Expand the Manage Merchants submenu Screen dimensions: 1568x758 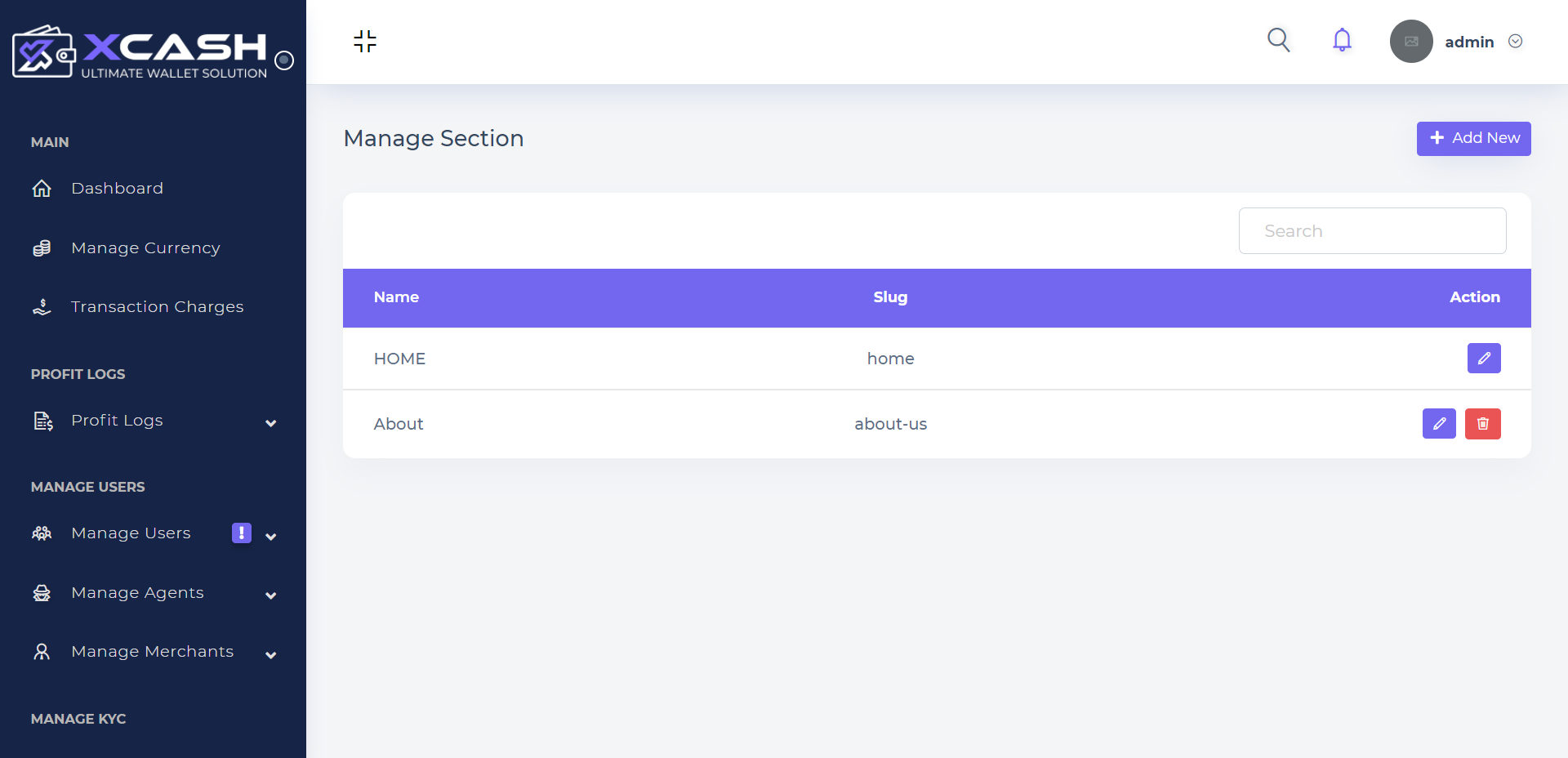(271, 655)
